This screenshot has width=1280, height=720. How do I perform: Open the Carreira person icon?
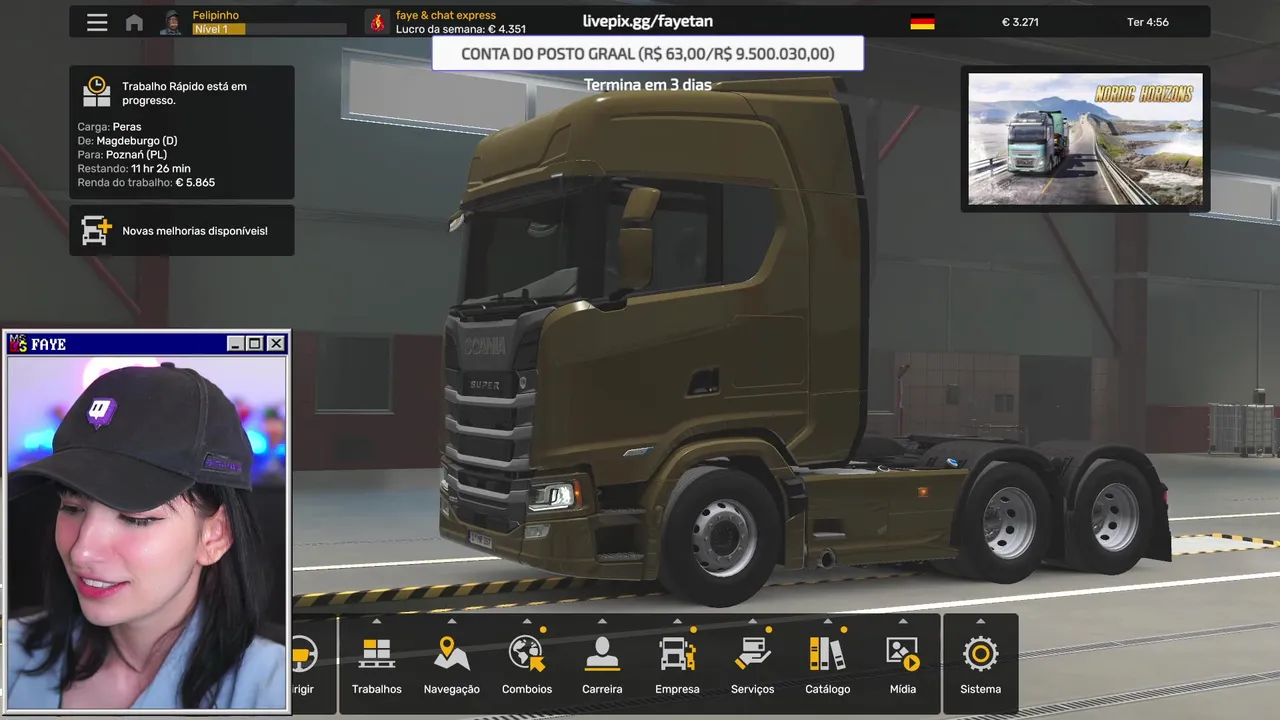[x=602, y=654]
